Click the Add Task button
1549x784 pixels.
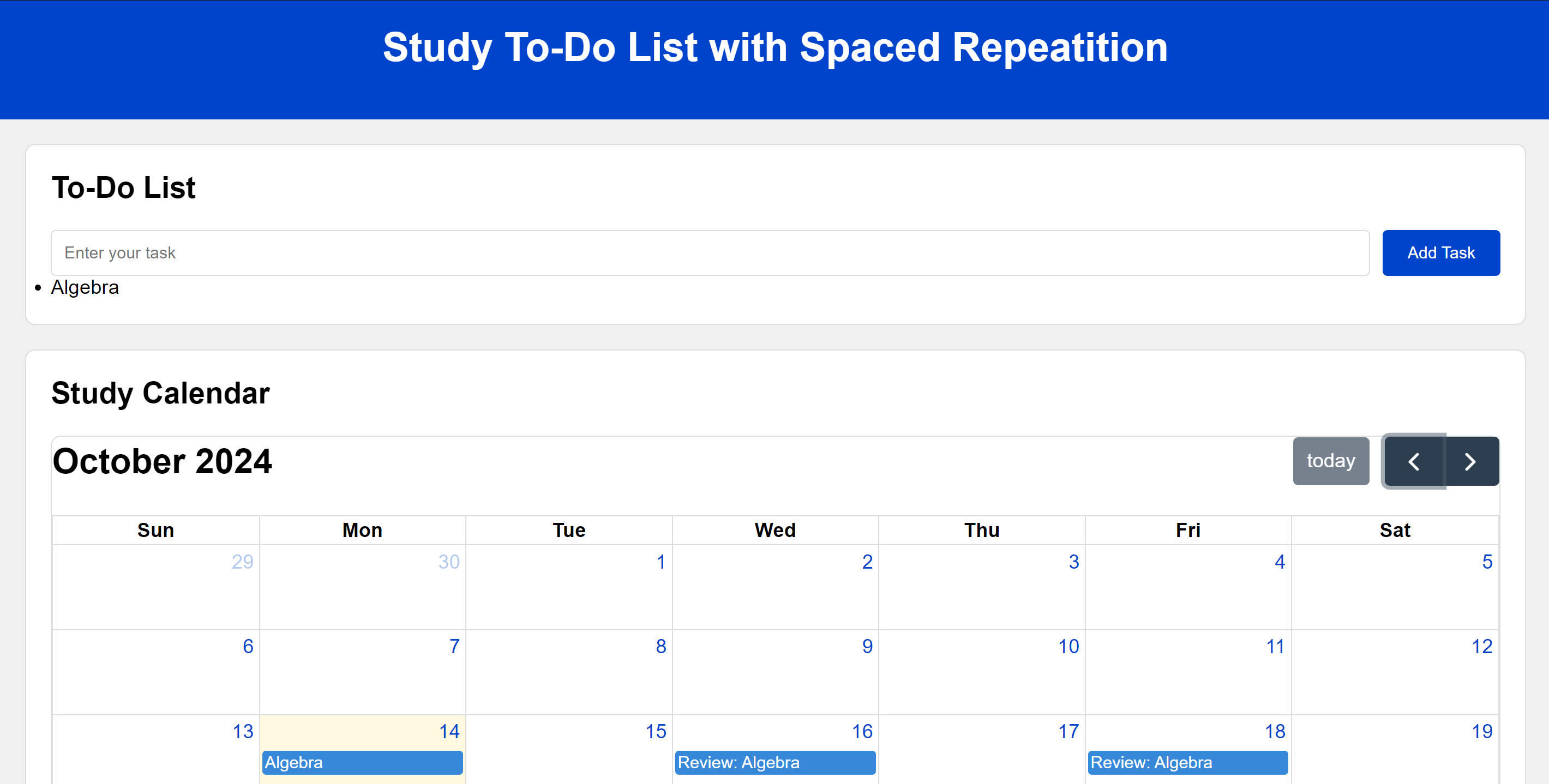coord(1441,252)
